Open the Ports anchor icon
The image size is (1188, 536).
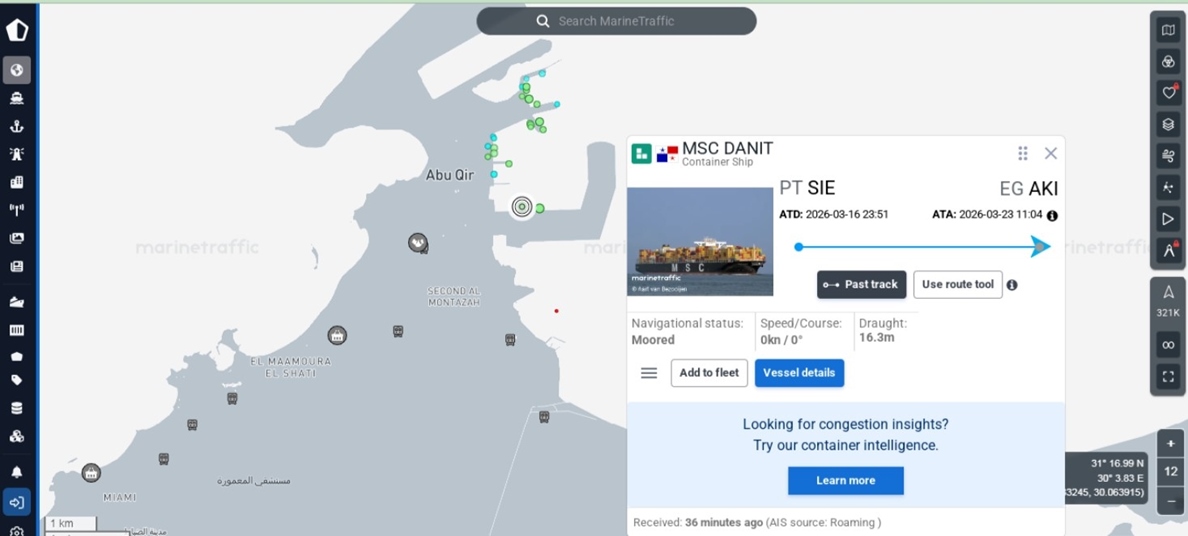tap(17, 127)
